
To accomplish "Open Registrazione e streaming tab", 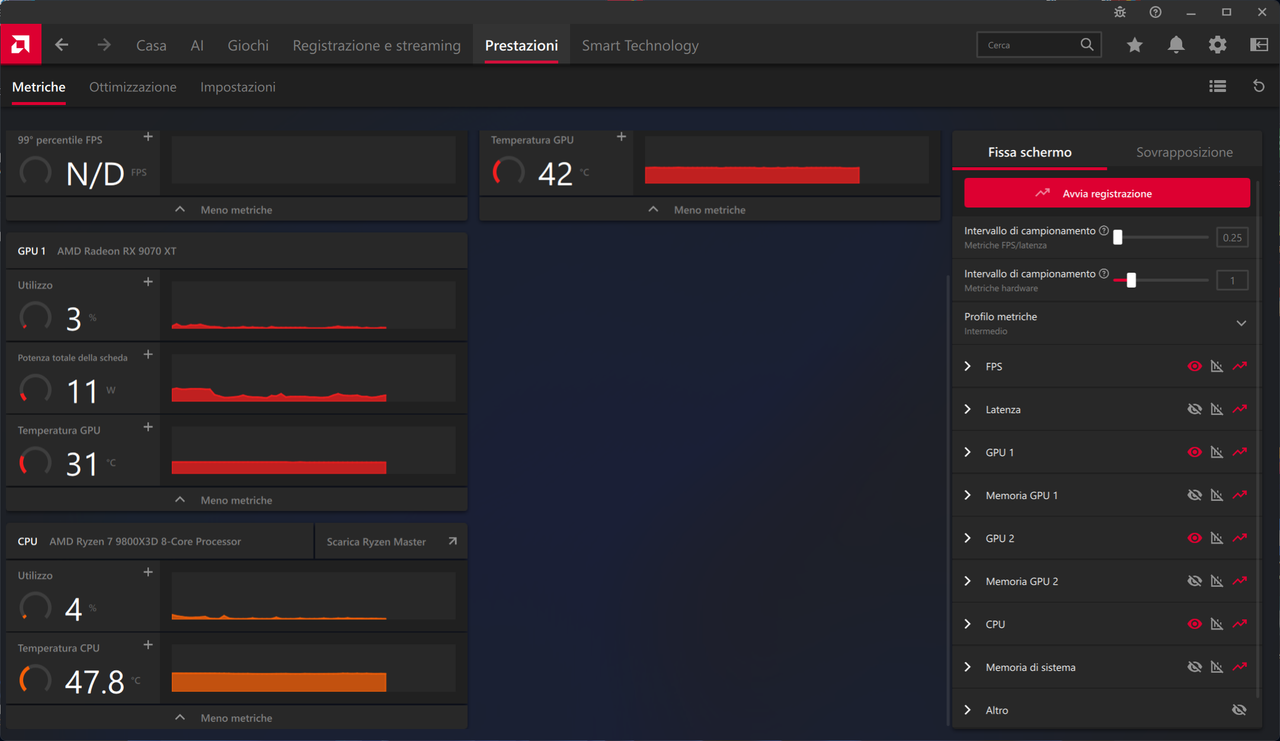I will coord(377,45).
